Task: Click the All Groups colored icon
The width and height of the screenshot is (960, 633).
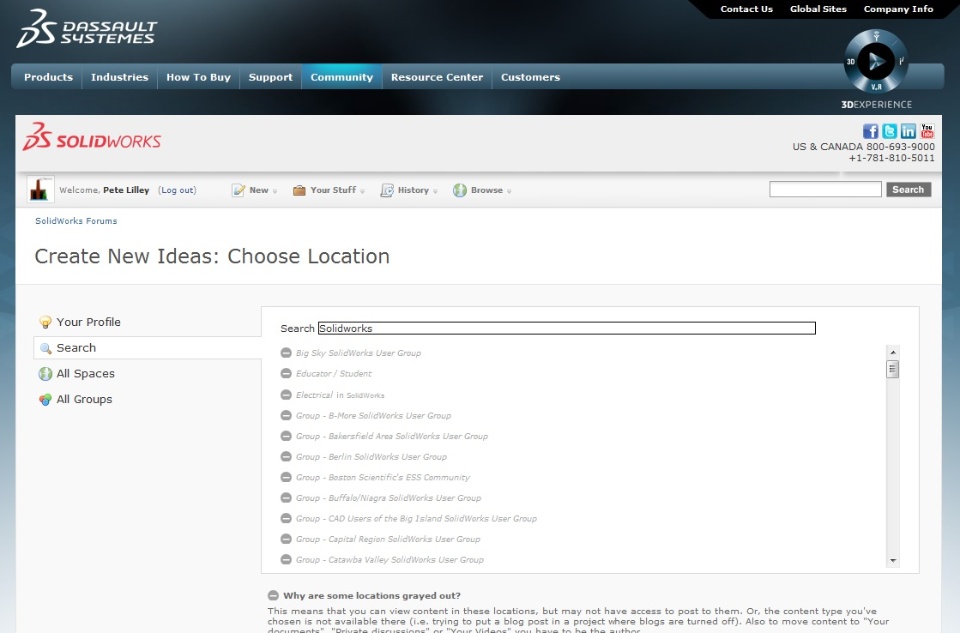Action: (45, 399)
